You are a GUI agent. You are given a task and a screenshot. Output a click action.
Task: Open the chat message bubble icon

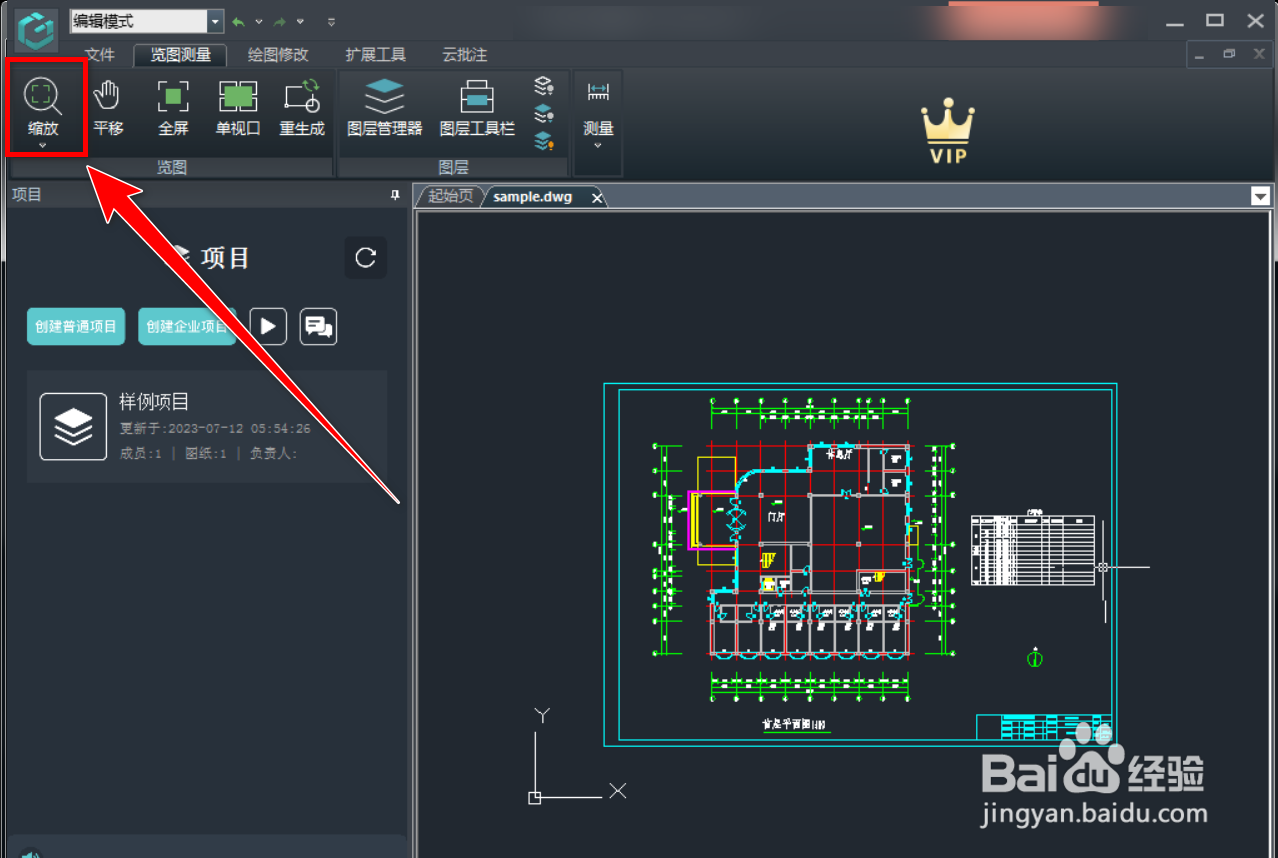(318, 326)
